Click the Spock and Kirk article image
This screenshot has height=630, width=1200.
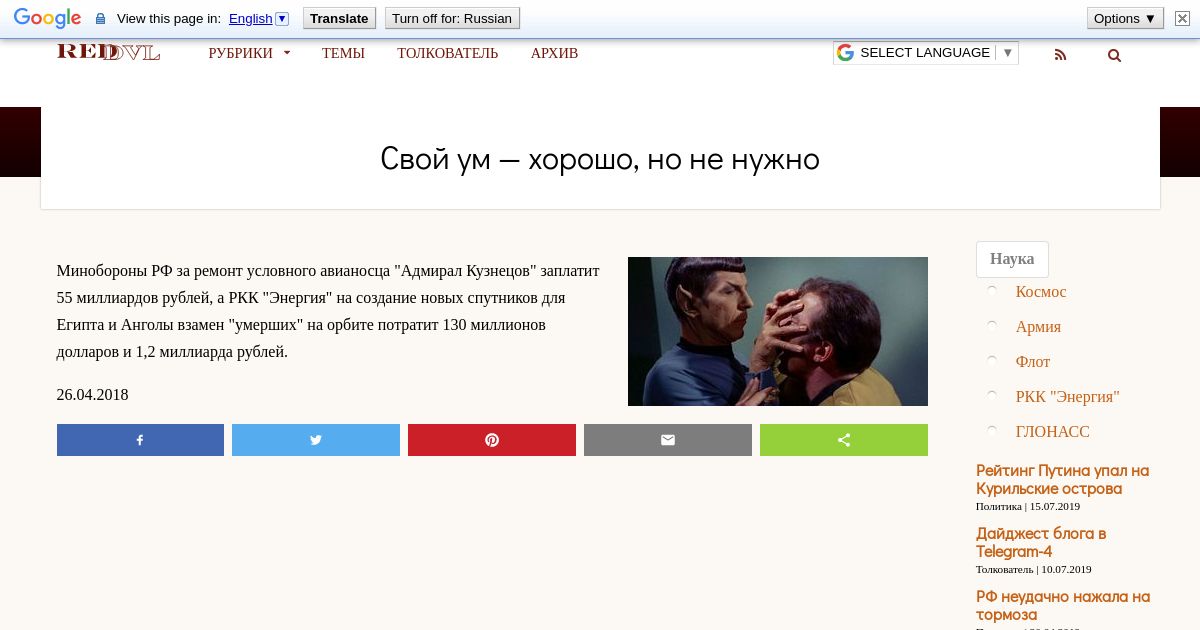click(778, 331)
